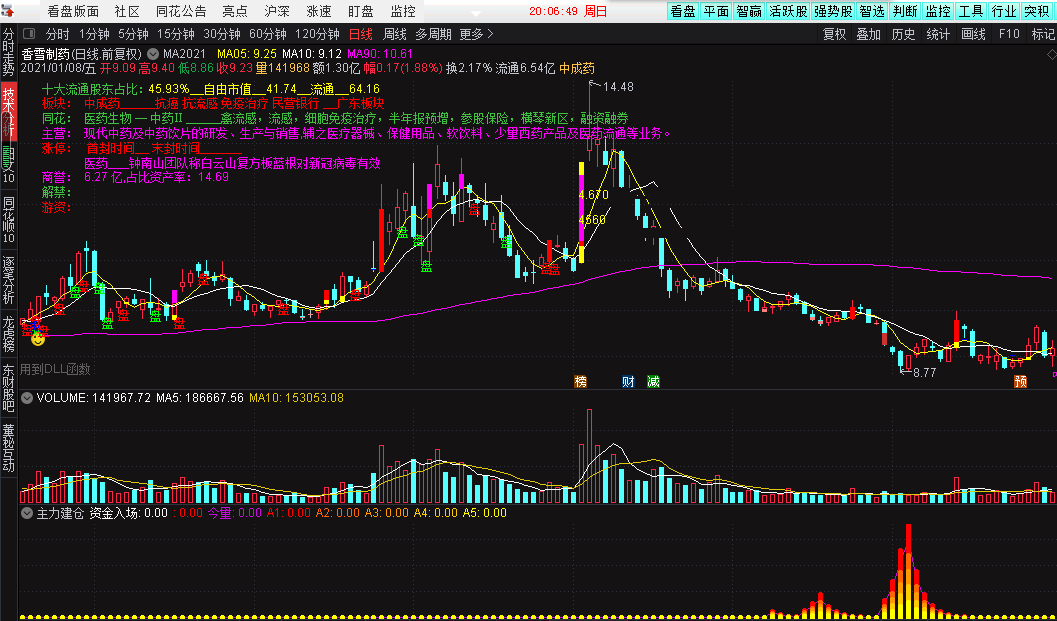The height and width of the screenshot is (621, 1057).
Task: Click the cyan 监控 button
Action: (x=938, y=11)
